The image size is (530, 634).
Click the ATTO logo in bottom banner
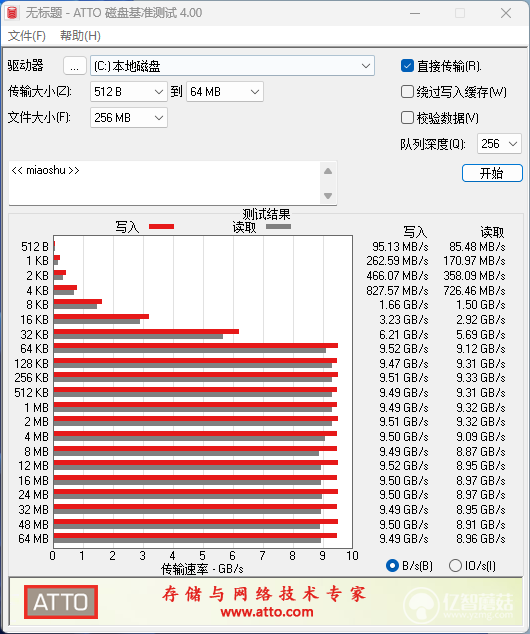pyautogui.click(x=61, y=602)
